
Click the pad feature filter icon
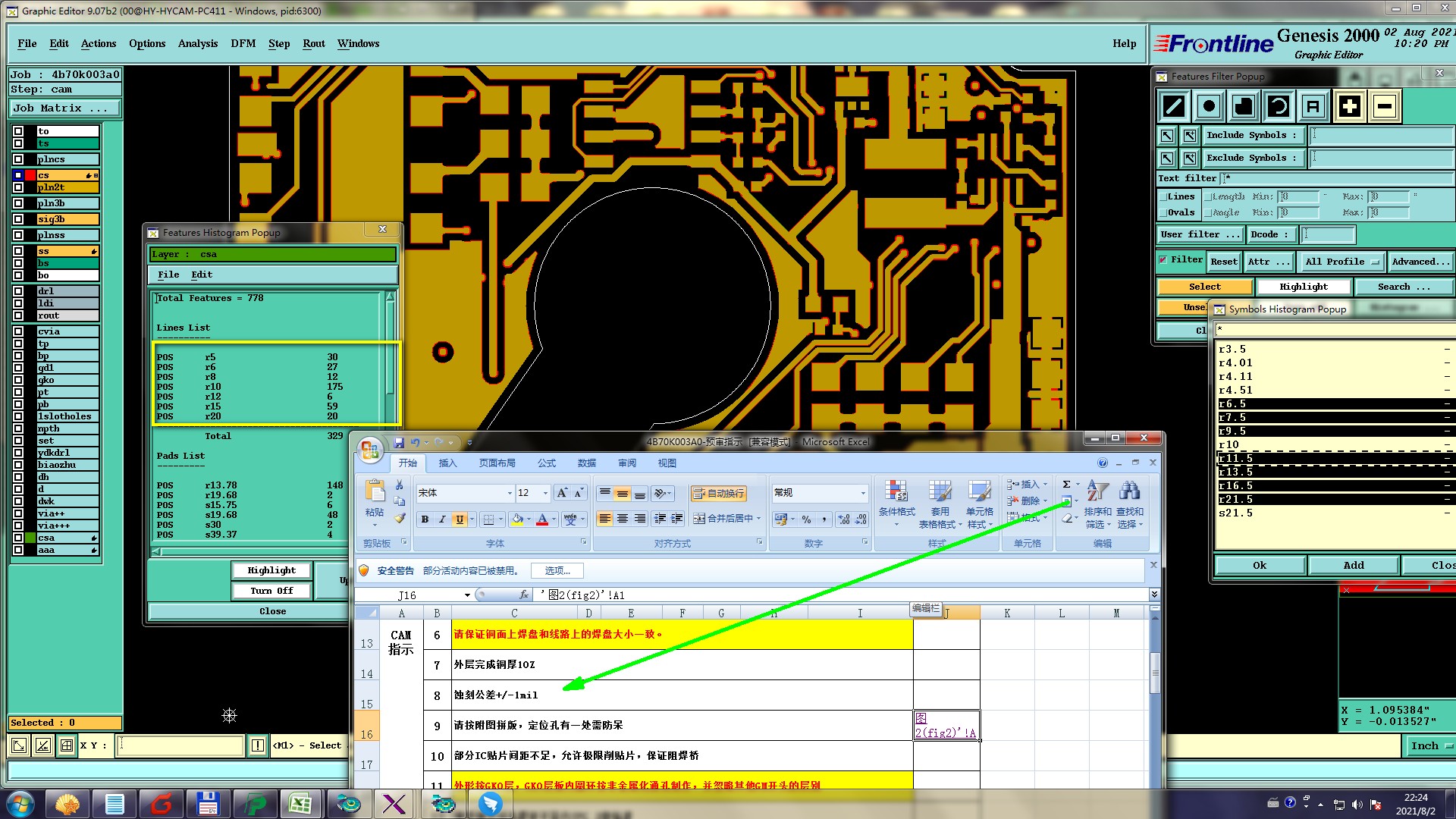[1209, 106]
